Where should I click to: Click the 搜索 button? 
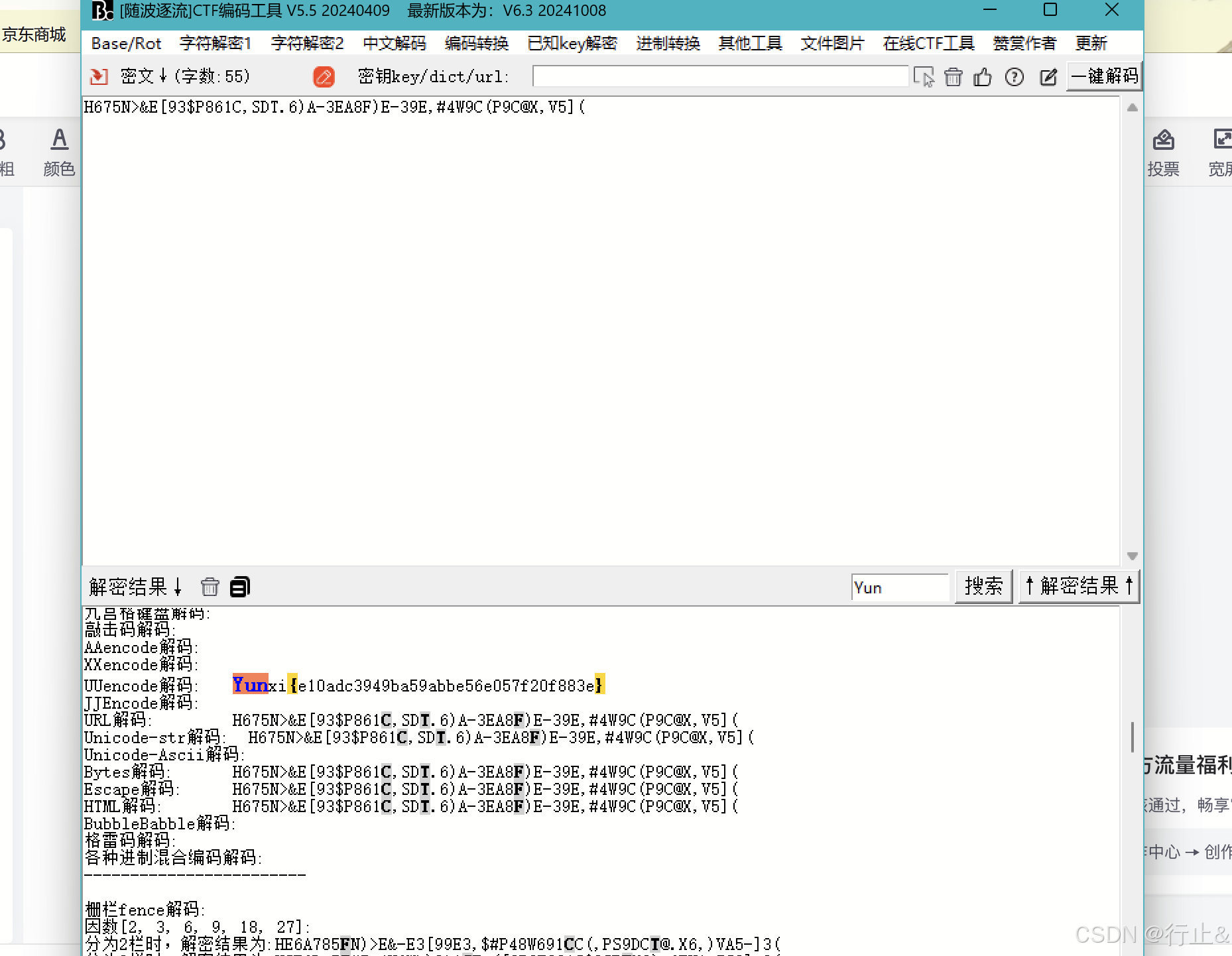click(x=983, y=586)
